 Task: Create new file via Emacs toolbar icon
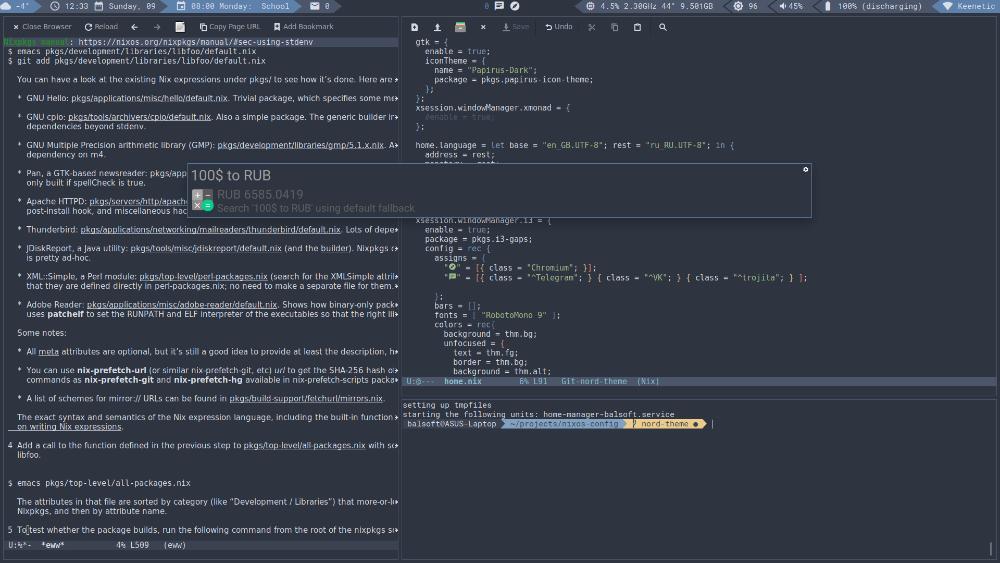pos(415,27)
